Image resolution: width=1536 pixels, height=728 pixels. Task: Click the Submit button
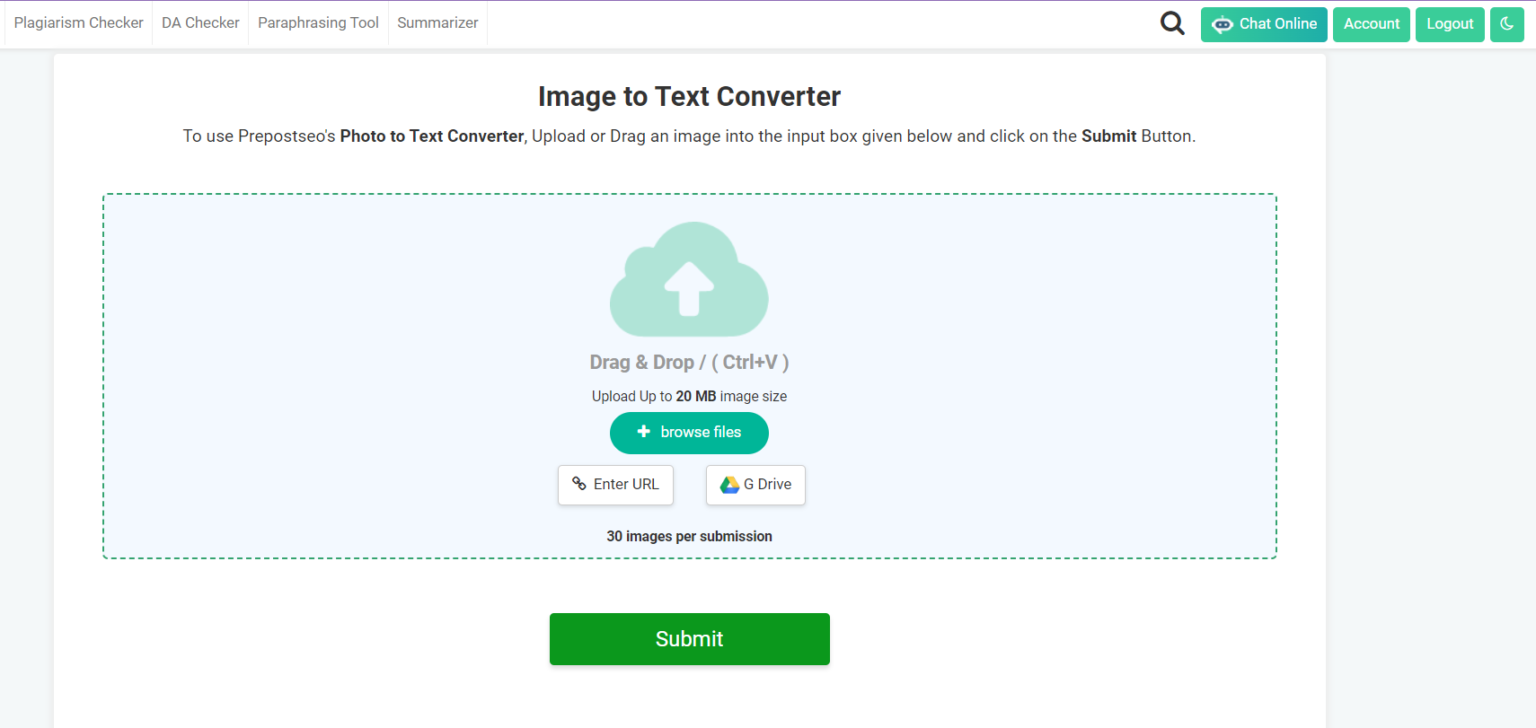point(689,639)
